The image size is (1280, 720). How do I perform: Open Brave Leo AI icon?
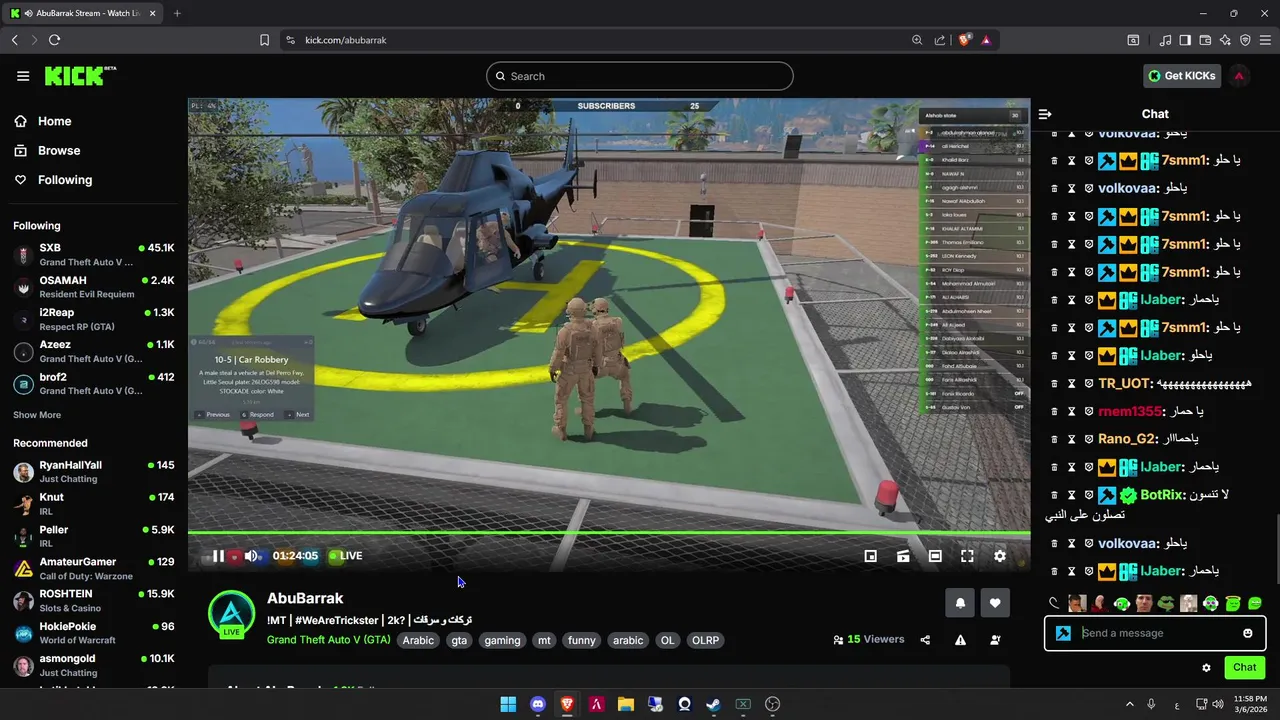[1225, 40]
